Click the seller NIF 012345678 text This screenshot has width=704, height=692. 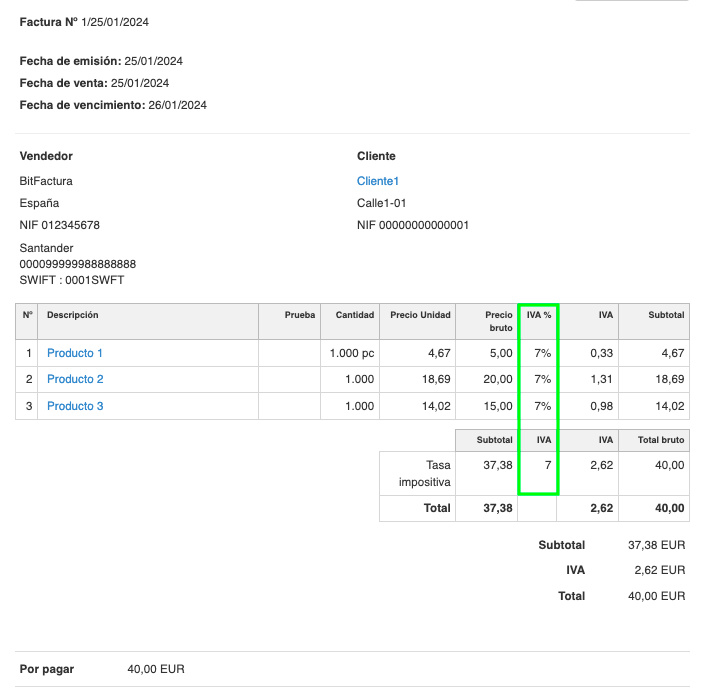(x=60, y=225)
